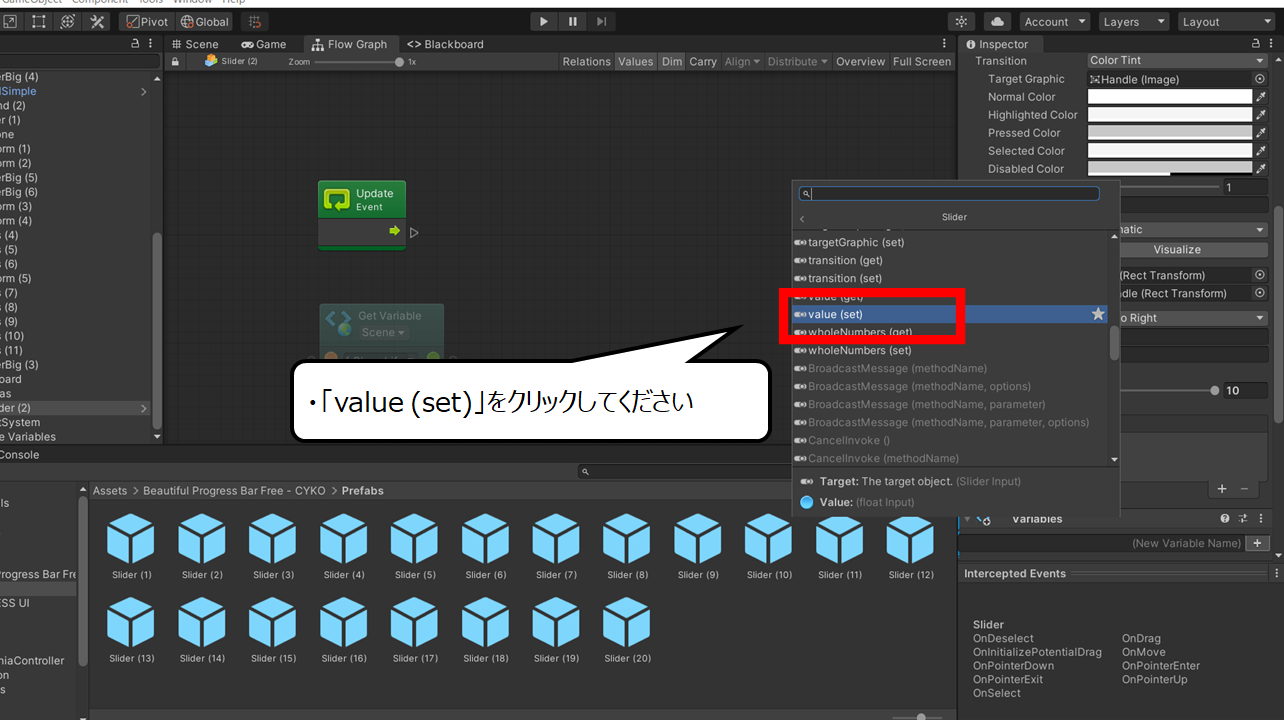Viewport: 1284px width, 720px height.
Task: Lock the Hierarchy panel
Action: (136, 44)
